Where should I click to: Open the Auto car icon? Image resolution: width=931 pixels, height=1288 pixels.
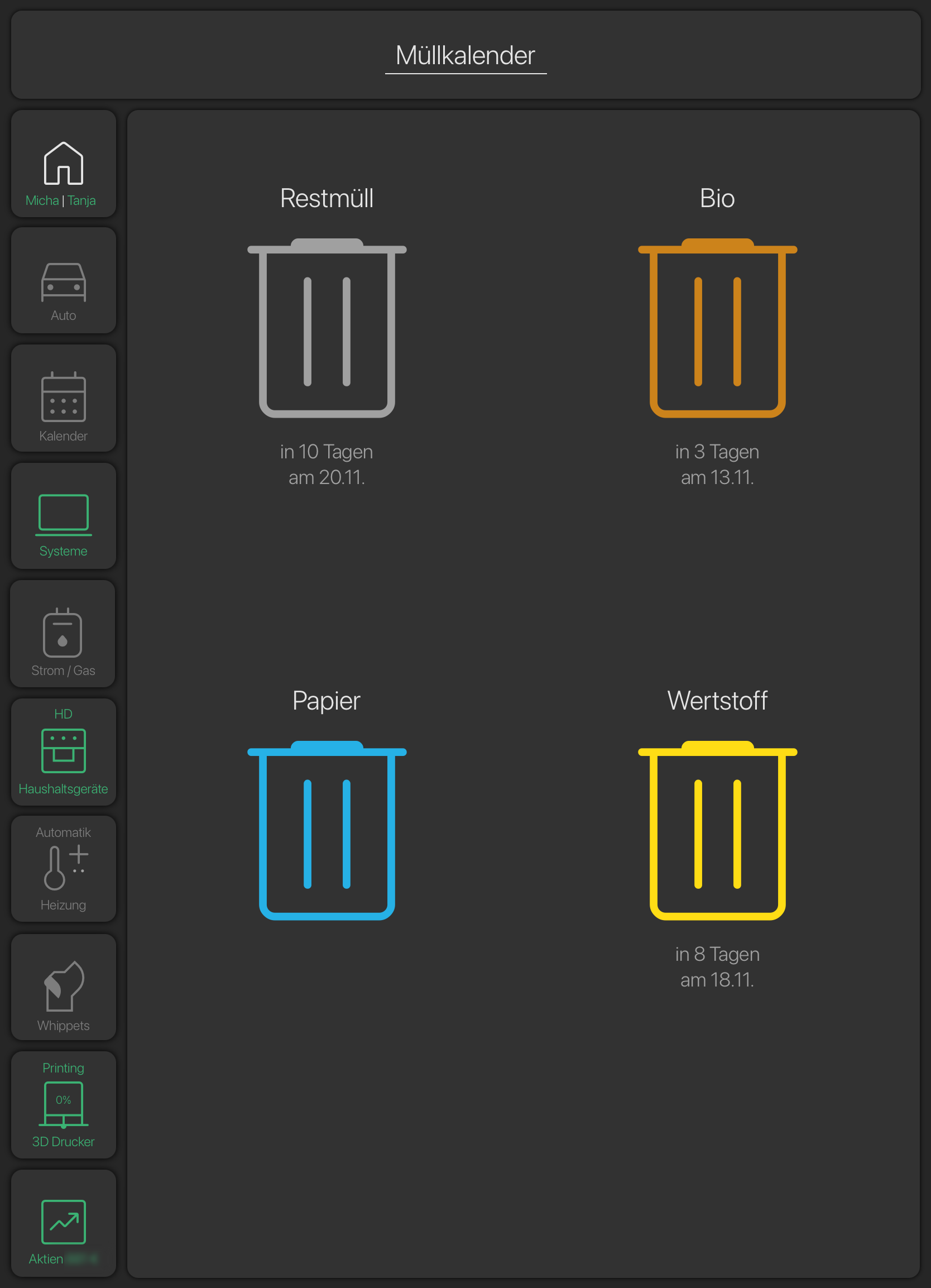click(64, 282)
